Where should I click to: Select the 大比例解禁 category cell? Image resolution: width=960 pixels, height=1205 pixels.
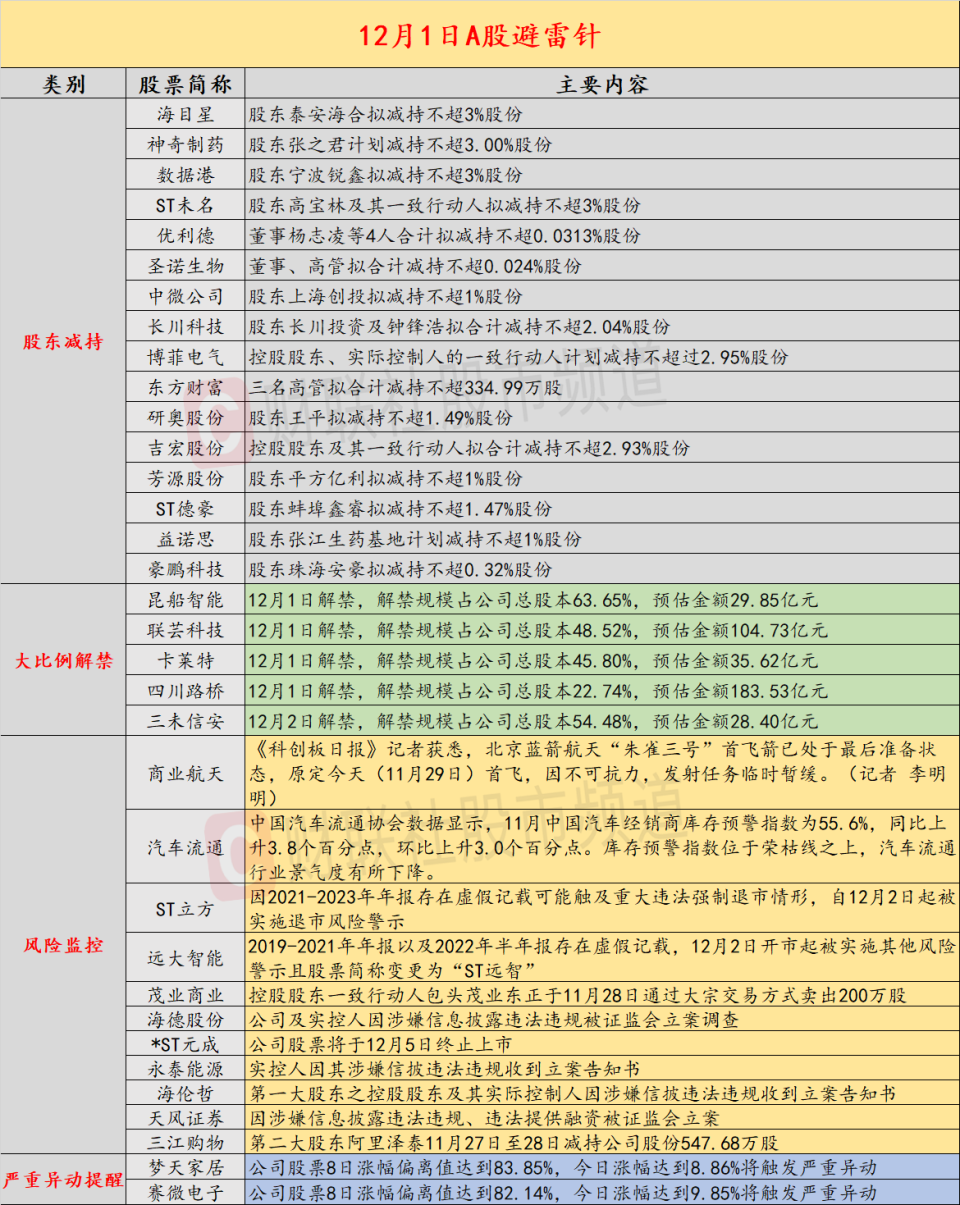coord(63,660)
